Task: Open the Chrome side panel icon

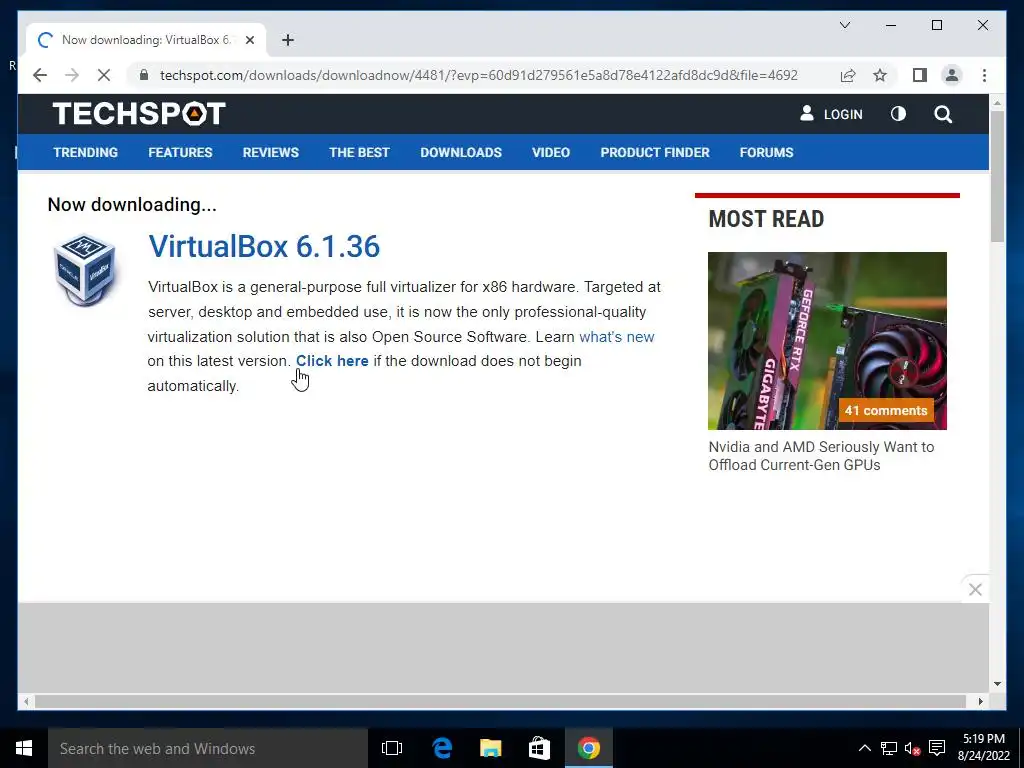Action: pos(920,75)
